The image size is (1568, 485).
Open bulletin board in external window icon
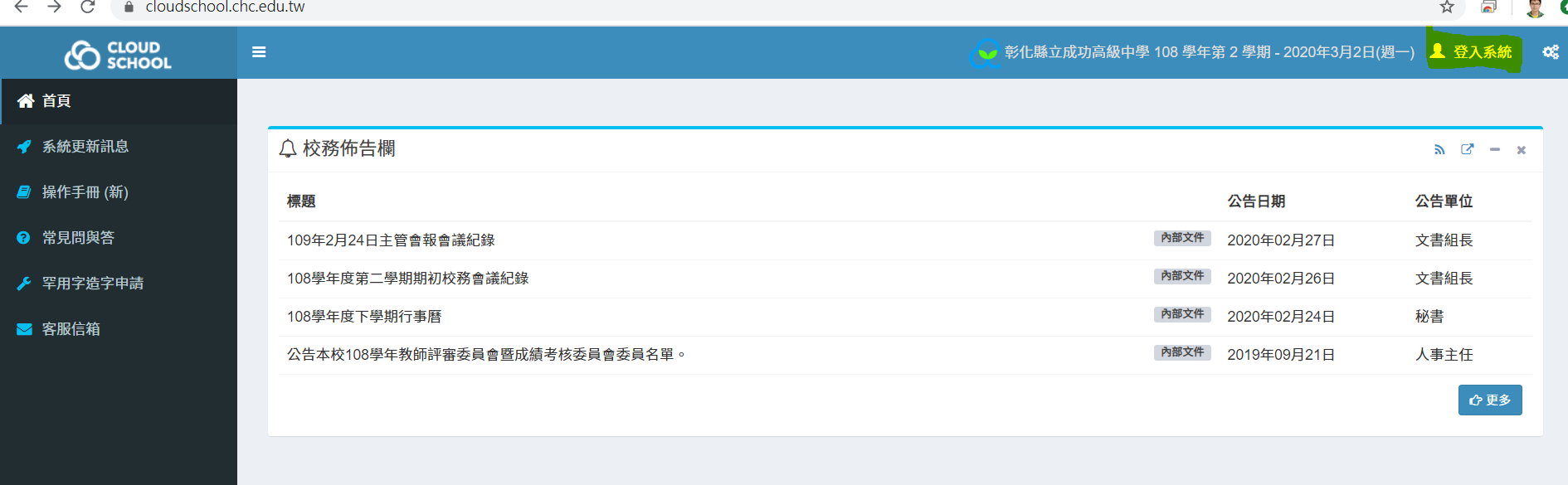1467,149
